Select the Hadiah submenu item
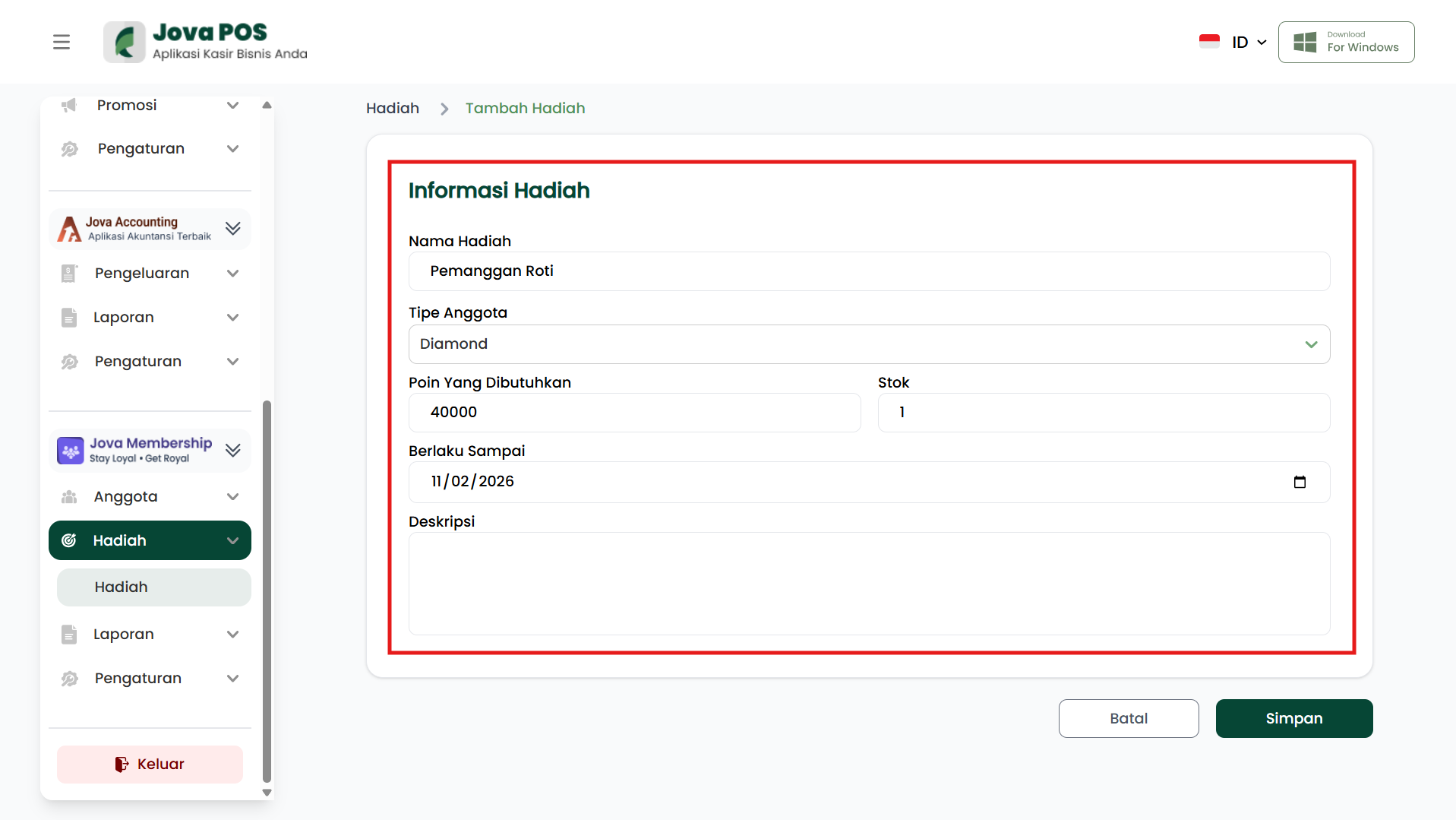The height and width of the screenshot is (820, 1456). click(153, 587)
